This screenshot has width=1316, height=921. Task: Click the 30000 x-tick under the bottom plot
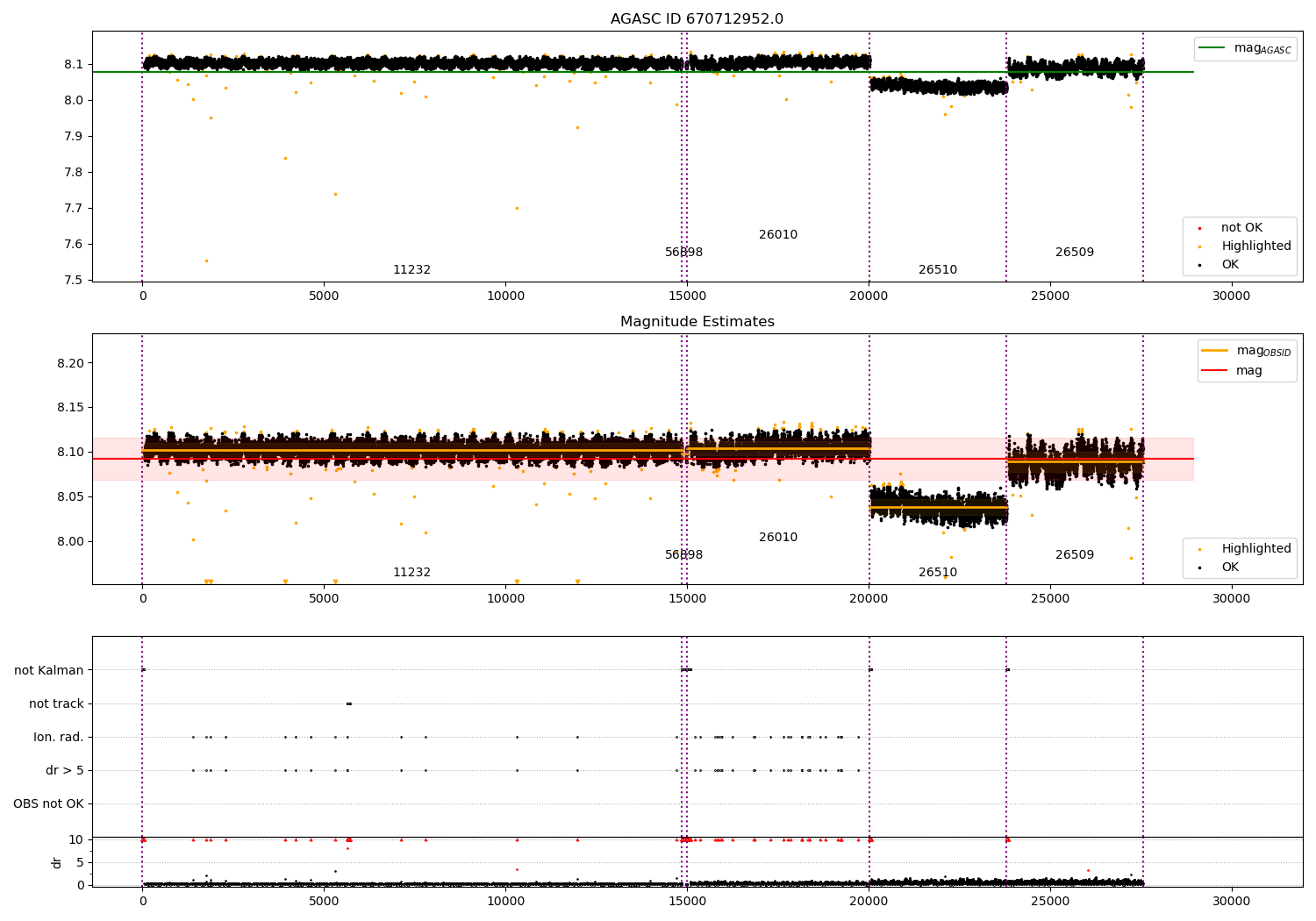pos(1232,902)
